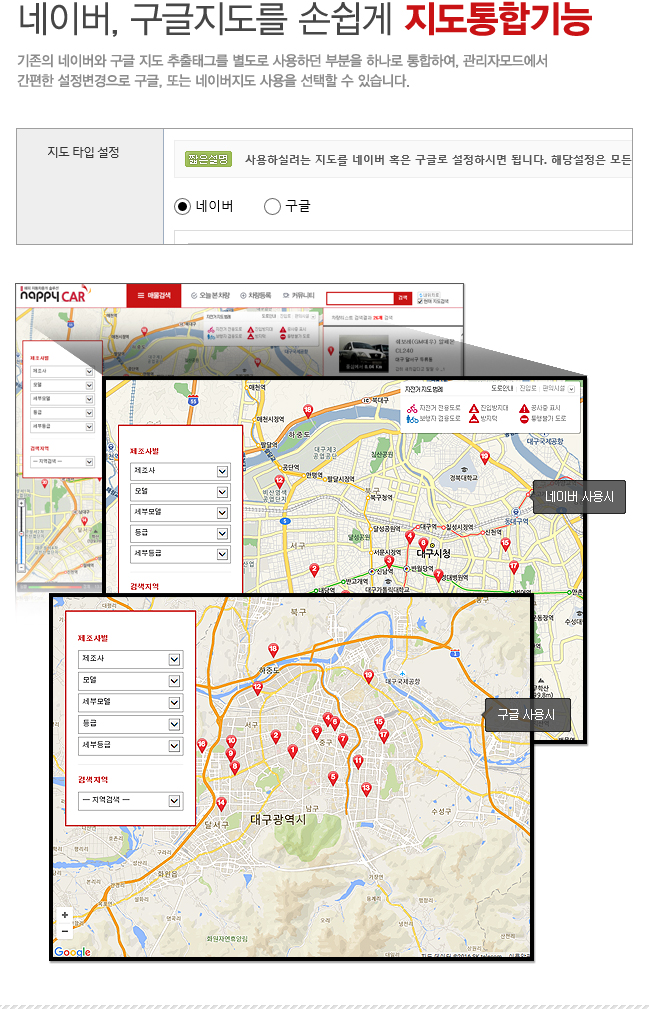The width and height of the screenshot is (649, 1011).
Task: Open the 오늘본차량 menu item
Action: [x=210, y=295]
